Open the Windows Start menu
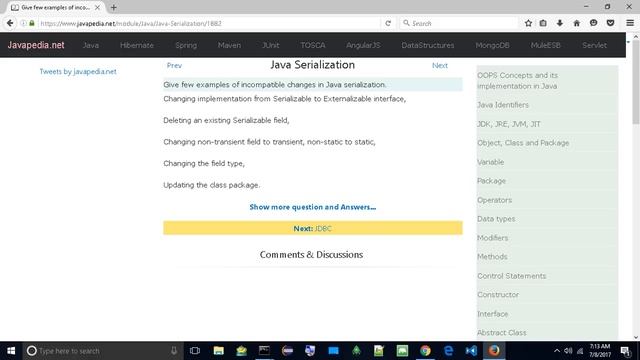This screenshot has height=360, width=640. tap(11, 351)
